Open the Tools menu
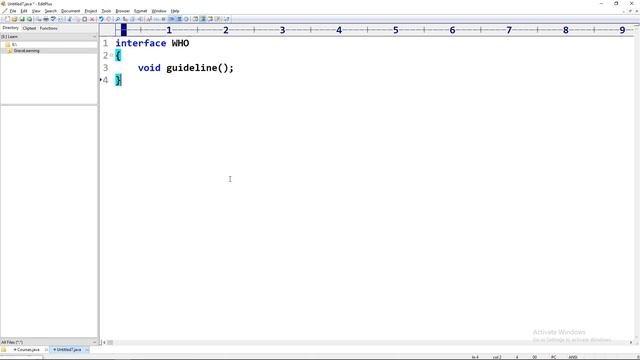This screenshot has width=640, height=360. pyautogui.click(x=106, y=11)
